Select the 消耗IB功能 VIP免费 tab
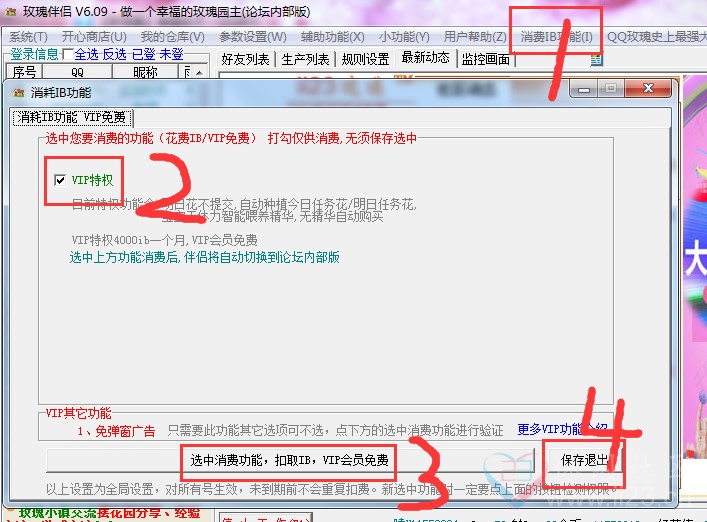This screenshot has height=522, width=707. [72, 118]
